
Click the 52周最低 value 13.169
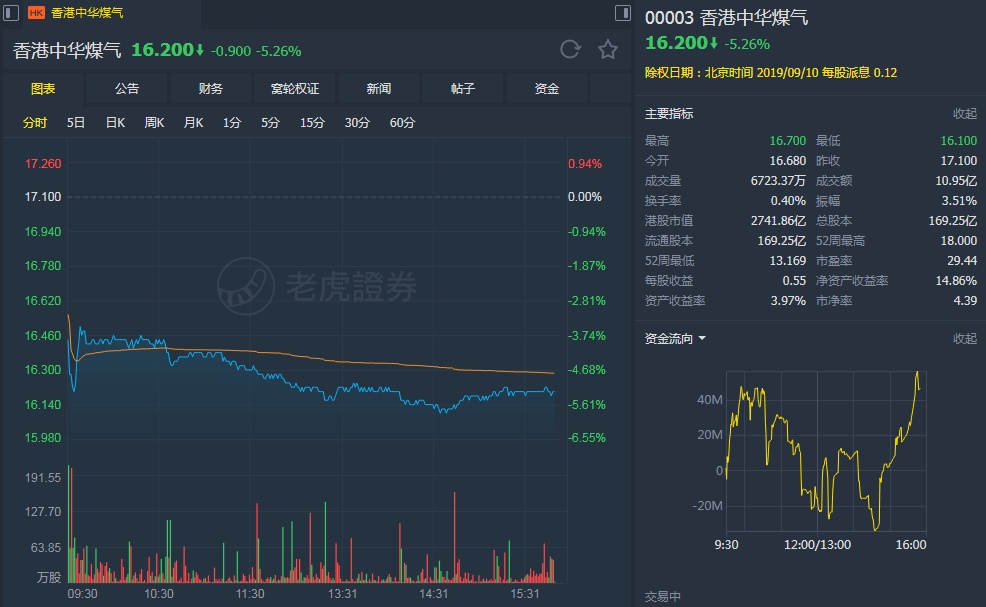(787, 261)
